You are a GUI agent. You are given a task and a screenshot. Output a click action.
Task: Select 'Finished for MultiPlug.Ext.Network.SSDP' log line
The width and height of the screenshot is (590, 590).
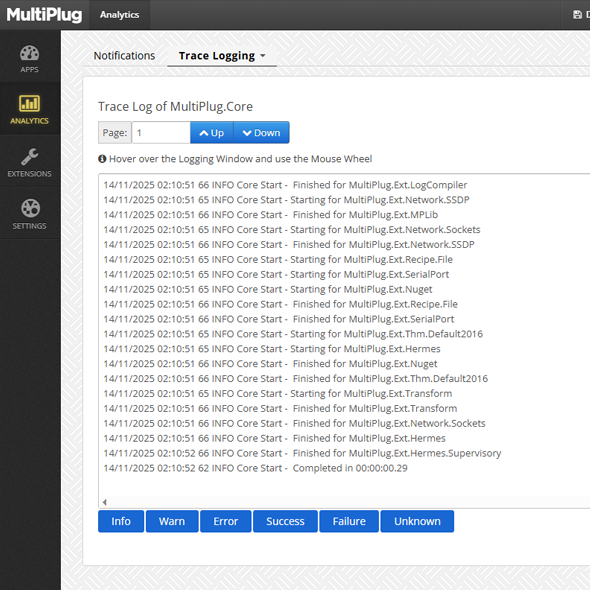pos(289,244)
